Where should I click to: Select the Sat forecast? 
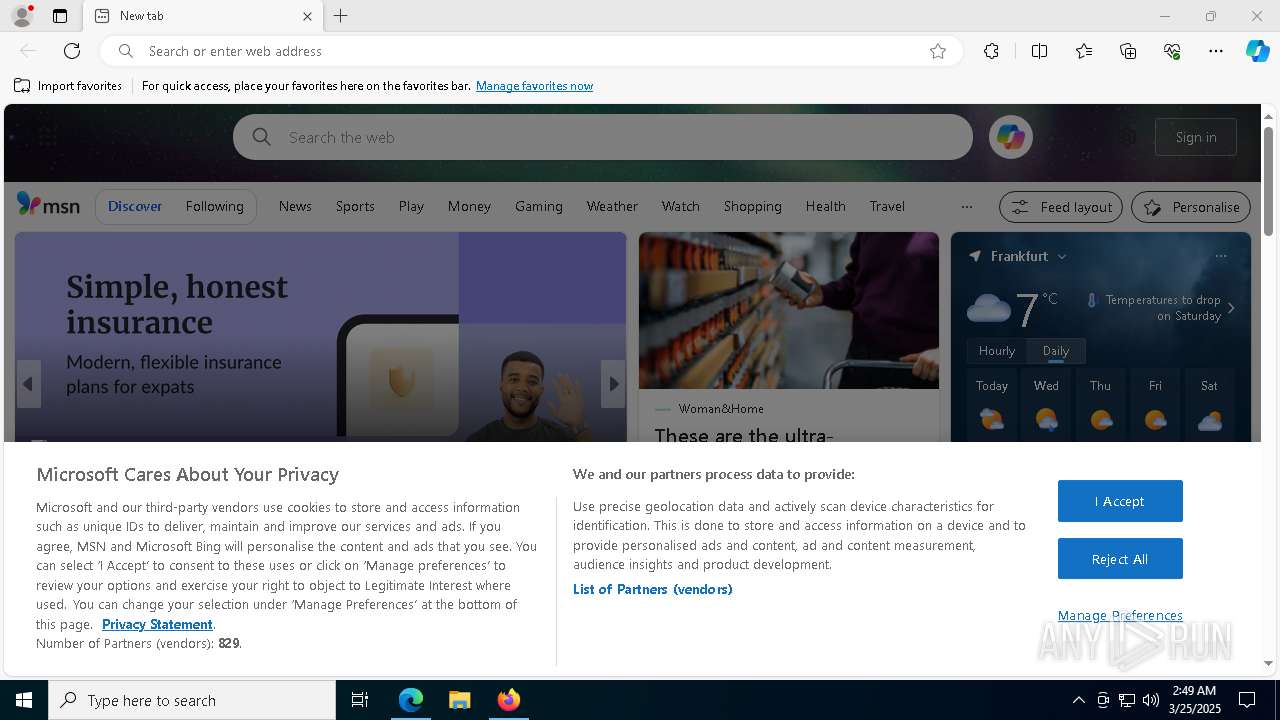1209,404
